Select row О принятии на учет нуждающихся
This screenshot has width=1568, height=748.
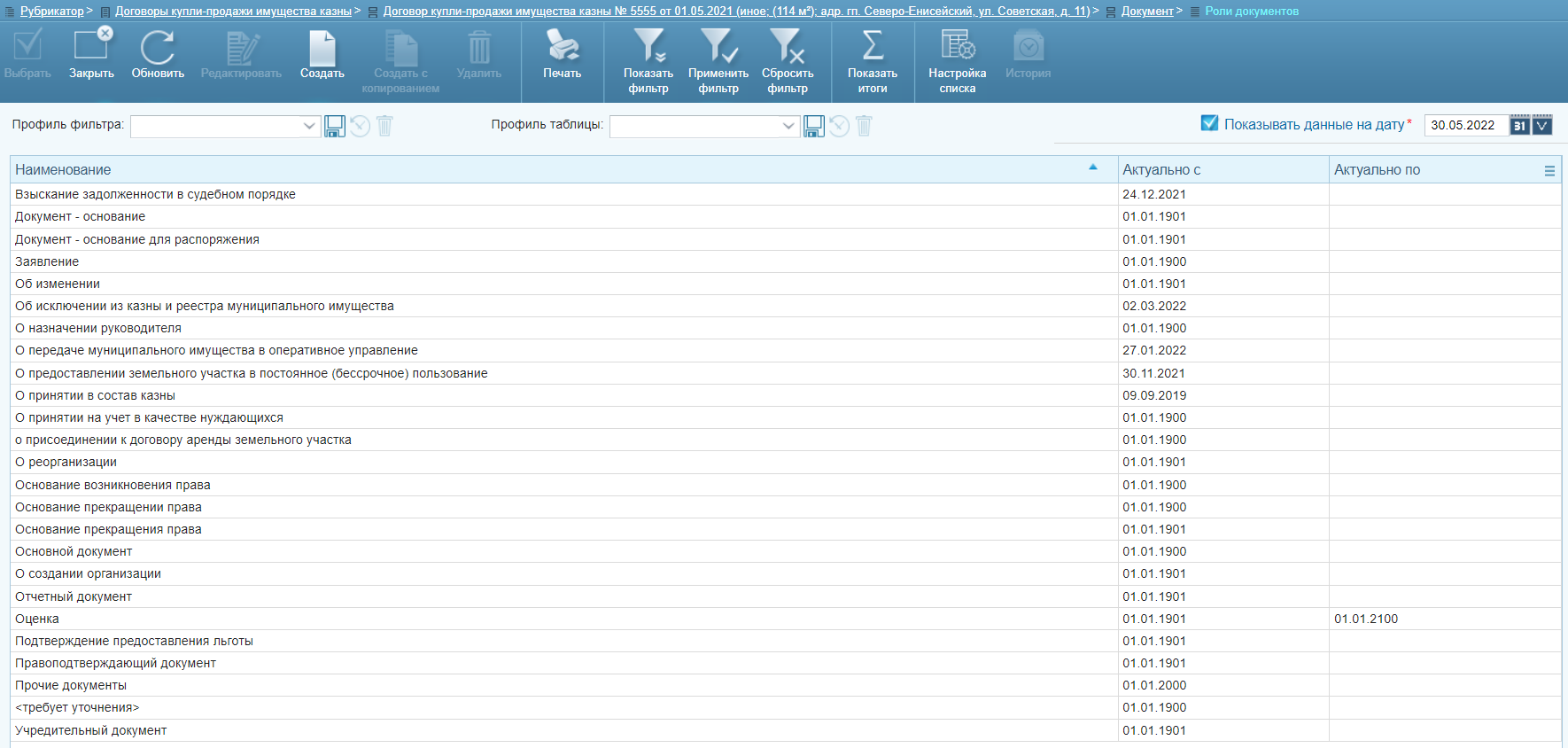[x=785, y=417]
